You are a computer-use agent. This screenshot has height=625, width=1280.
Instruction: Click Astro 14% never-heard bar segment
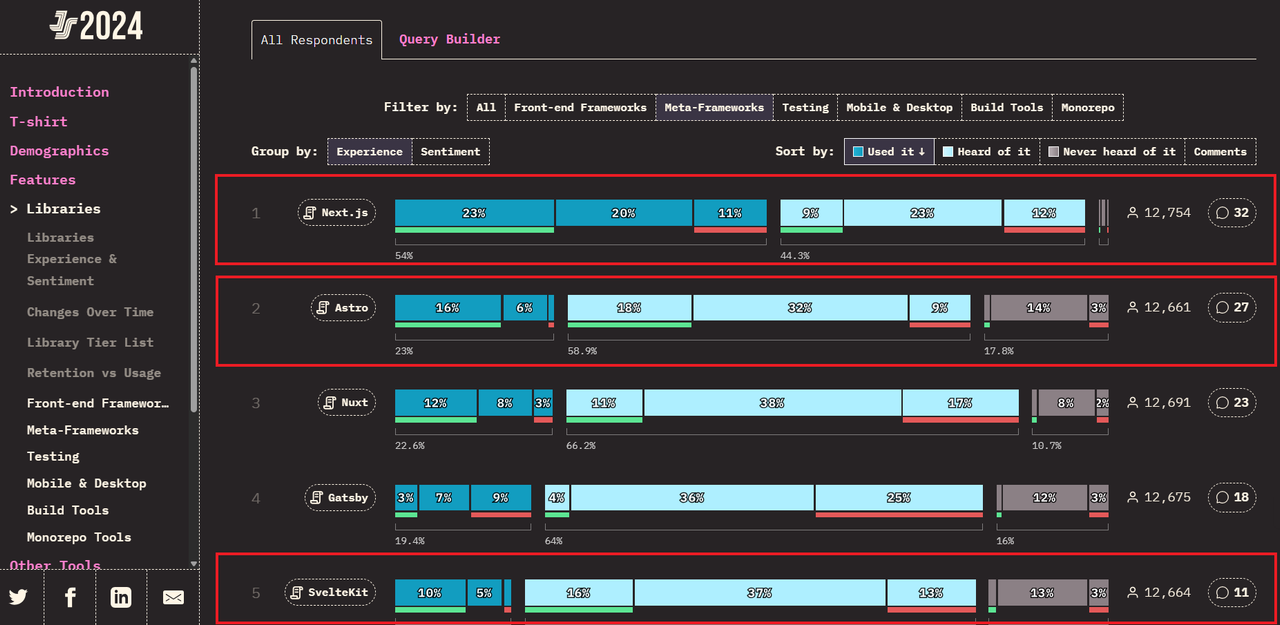click(x=1039, y=308)
